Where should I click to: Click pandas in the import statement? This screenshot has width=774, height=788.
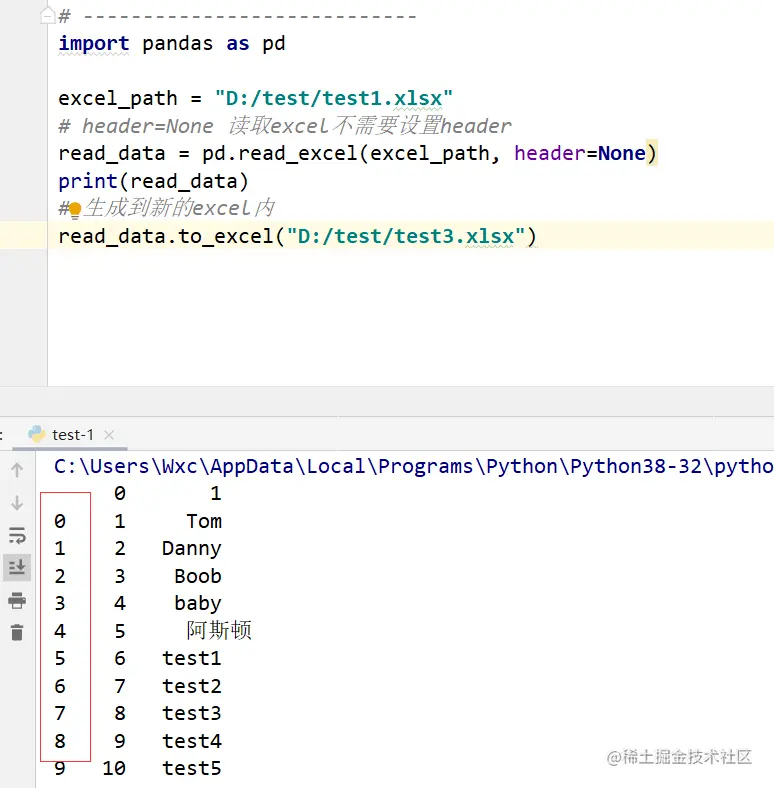[x=177, y=44]
